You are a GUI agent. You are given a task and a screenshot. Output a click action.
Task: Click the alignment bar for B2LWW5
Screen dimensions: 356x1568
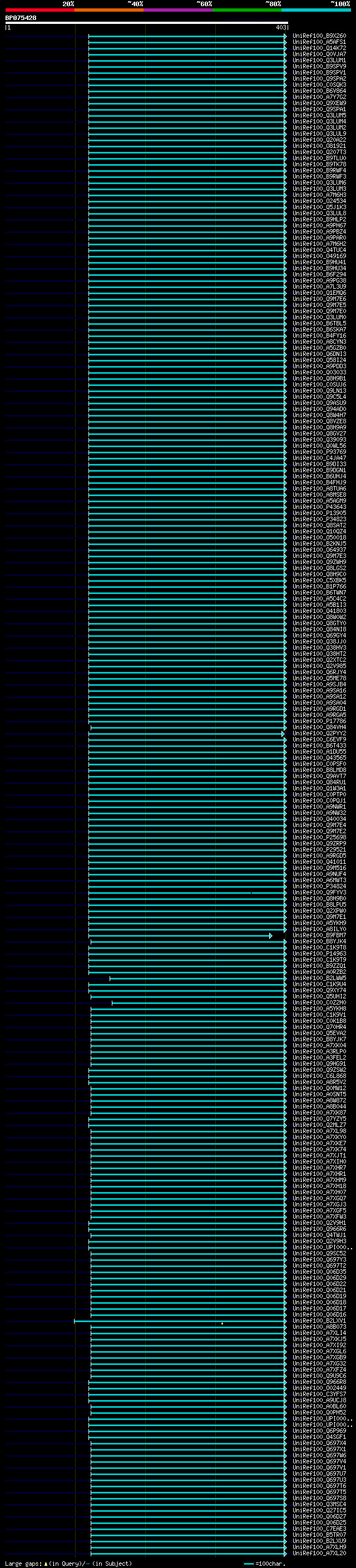198,978
